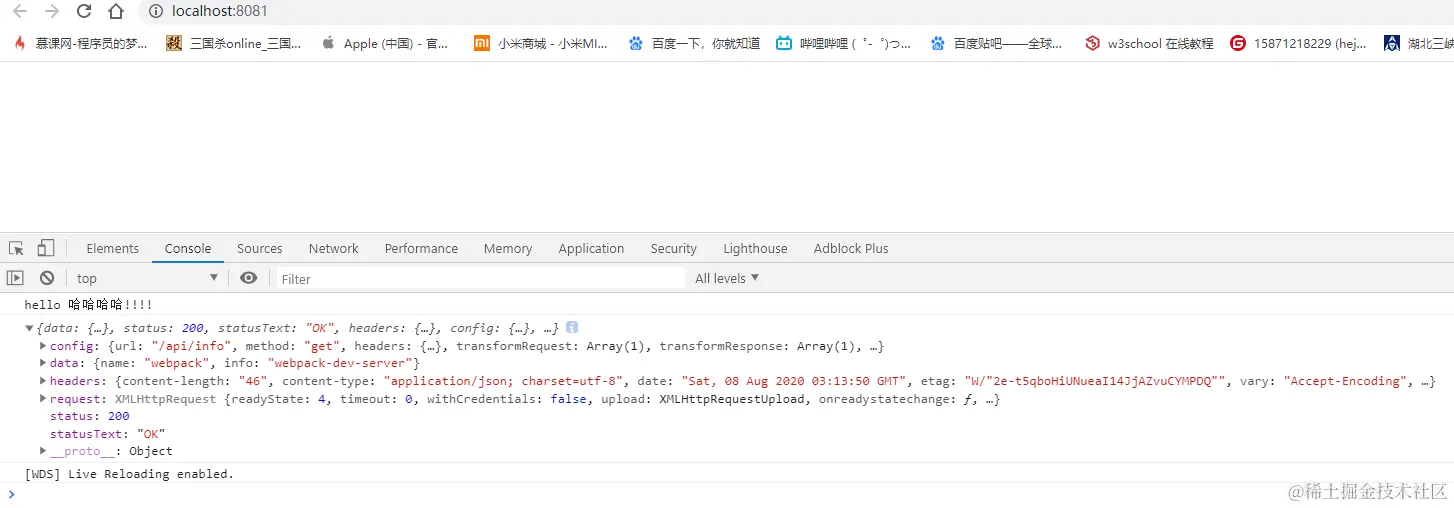
Task: Show the console sidebar
Action: [16, 278]
